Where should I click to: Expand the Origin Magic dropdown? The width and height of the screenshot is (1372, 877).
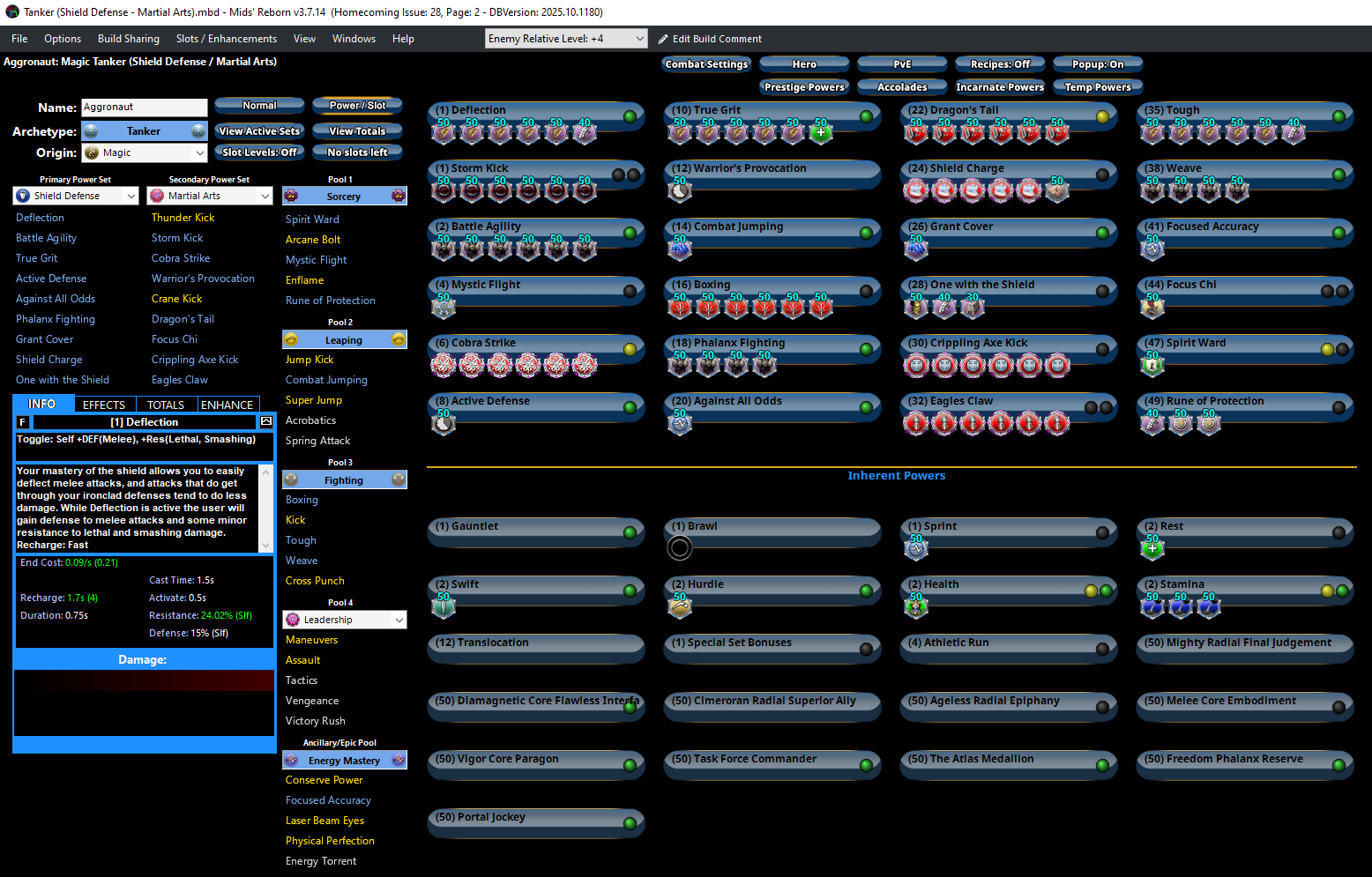[x=199, y=153]
